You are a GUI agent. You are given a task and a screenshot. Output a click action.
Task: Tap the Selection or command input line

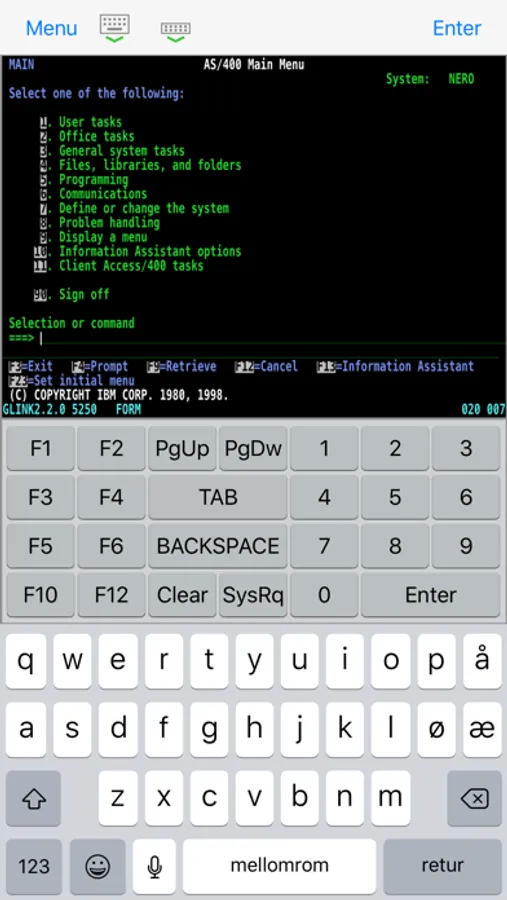(x=272, y=338)
